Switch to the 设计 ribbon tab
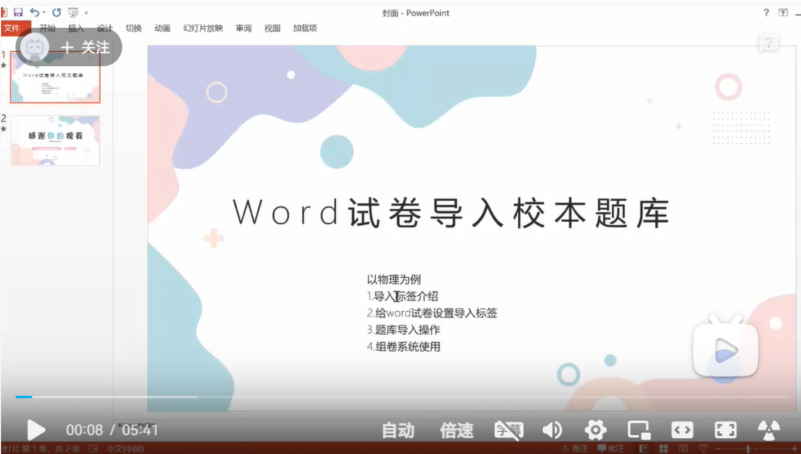The height and width of the screenshot is (454, 801). pyautogui.click(x=105, y=28)
